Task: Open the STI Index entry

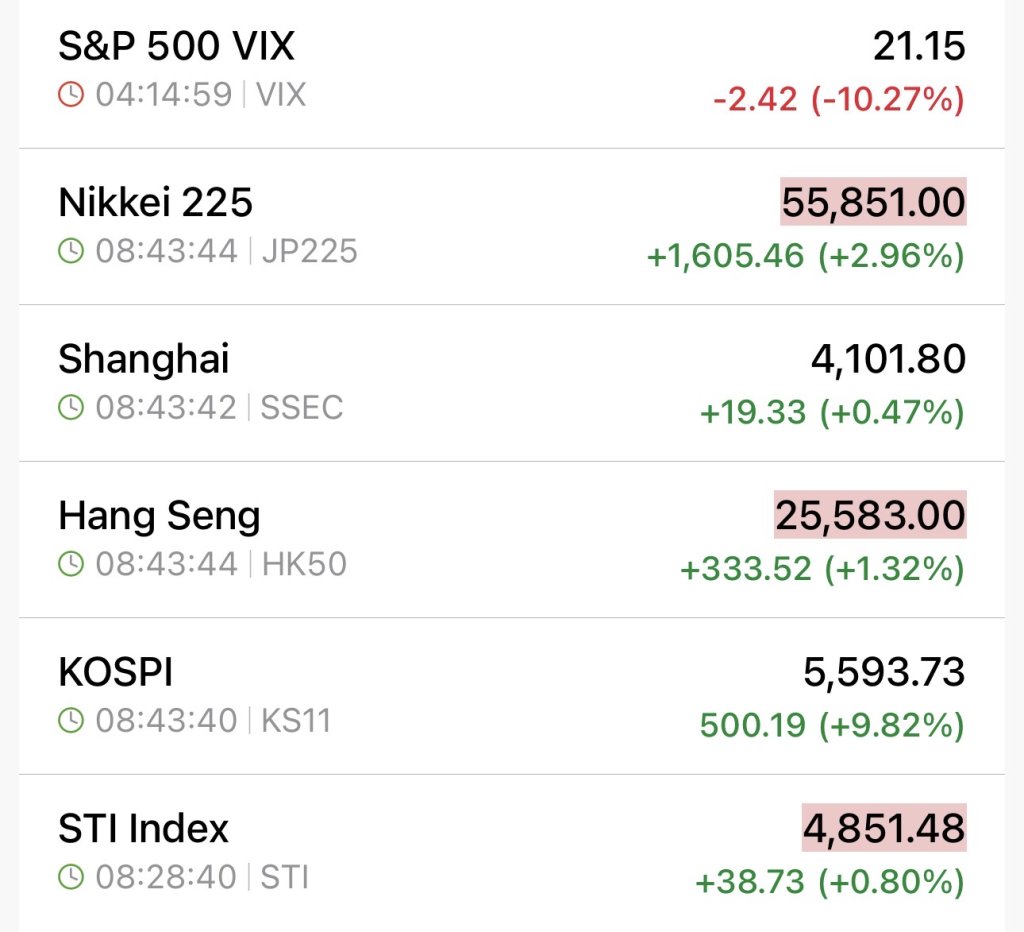Action: click(144, 828)
